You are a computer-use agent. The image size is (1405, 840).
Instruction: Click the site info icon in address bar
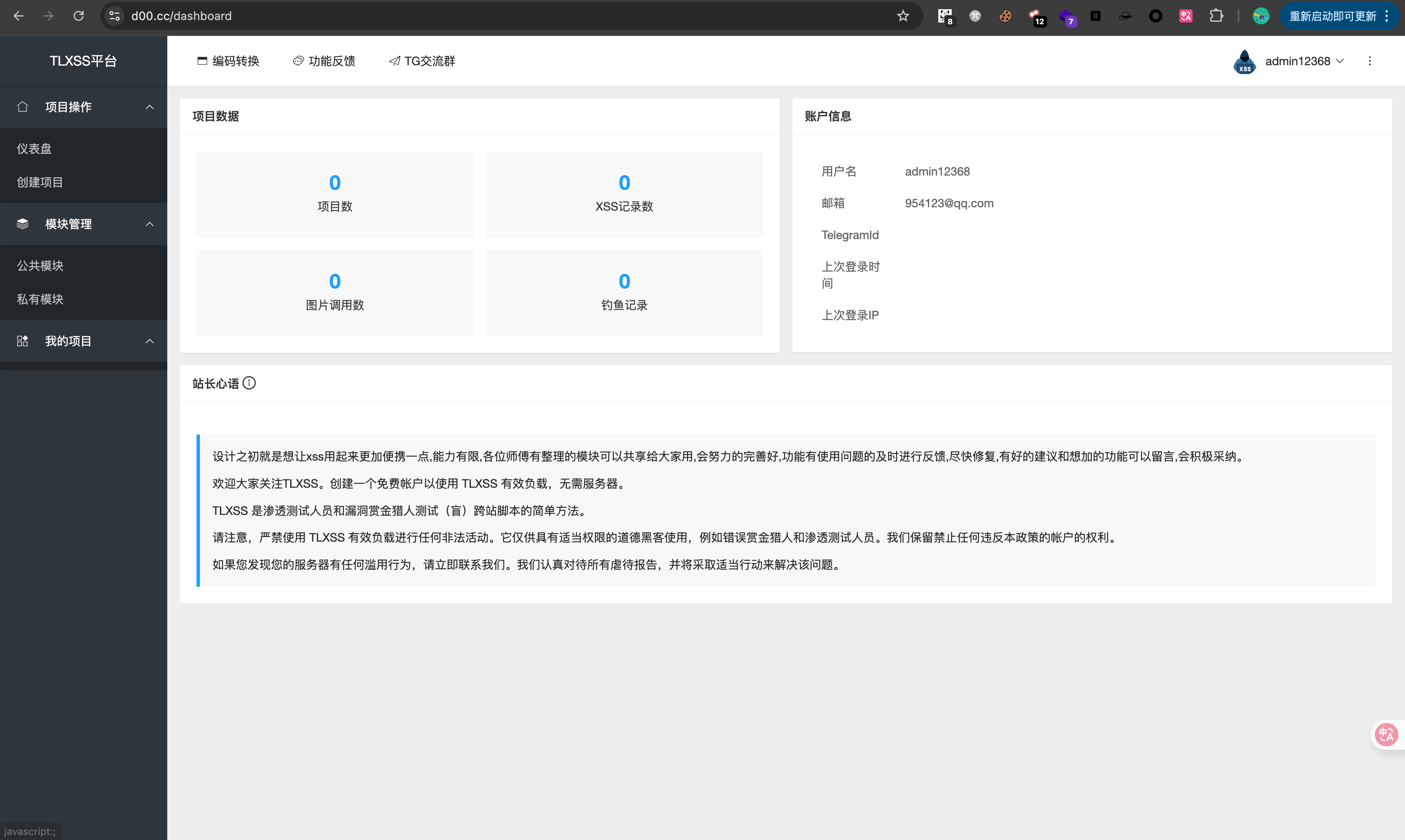pyautogui.click(x=115, y=16)
